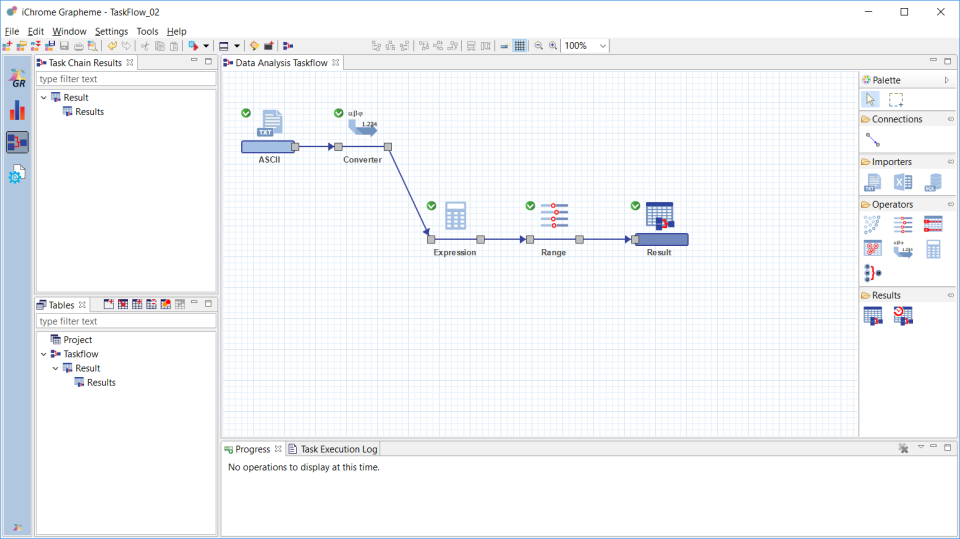Choose the Excel importer in Palette
960x539 pixels.
pos(903,183)
